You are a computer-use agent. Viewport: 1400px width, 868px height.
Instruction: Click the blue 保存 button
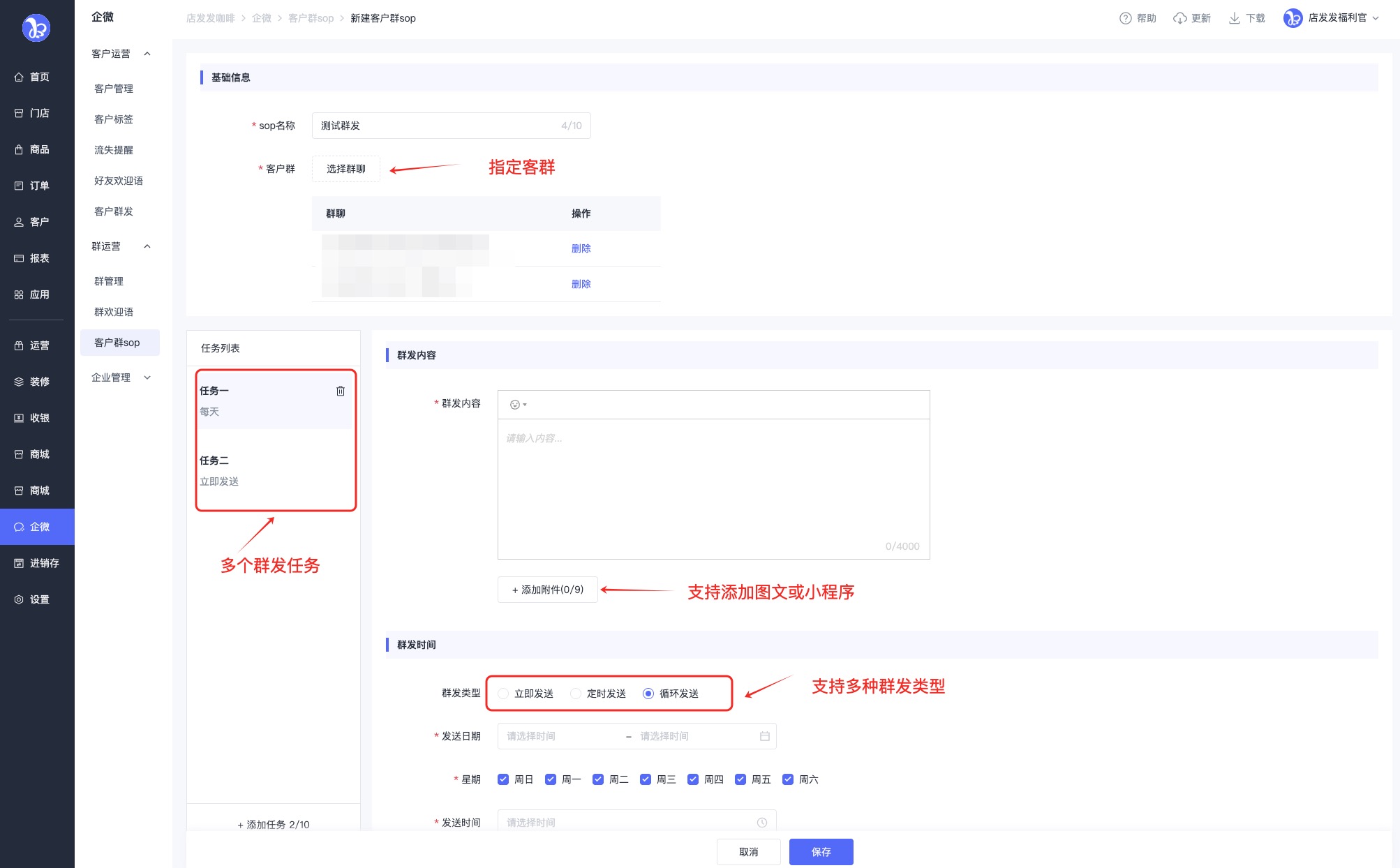pyautogui.click(x=821, y=852)
